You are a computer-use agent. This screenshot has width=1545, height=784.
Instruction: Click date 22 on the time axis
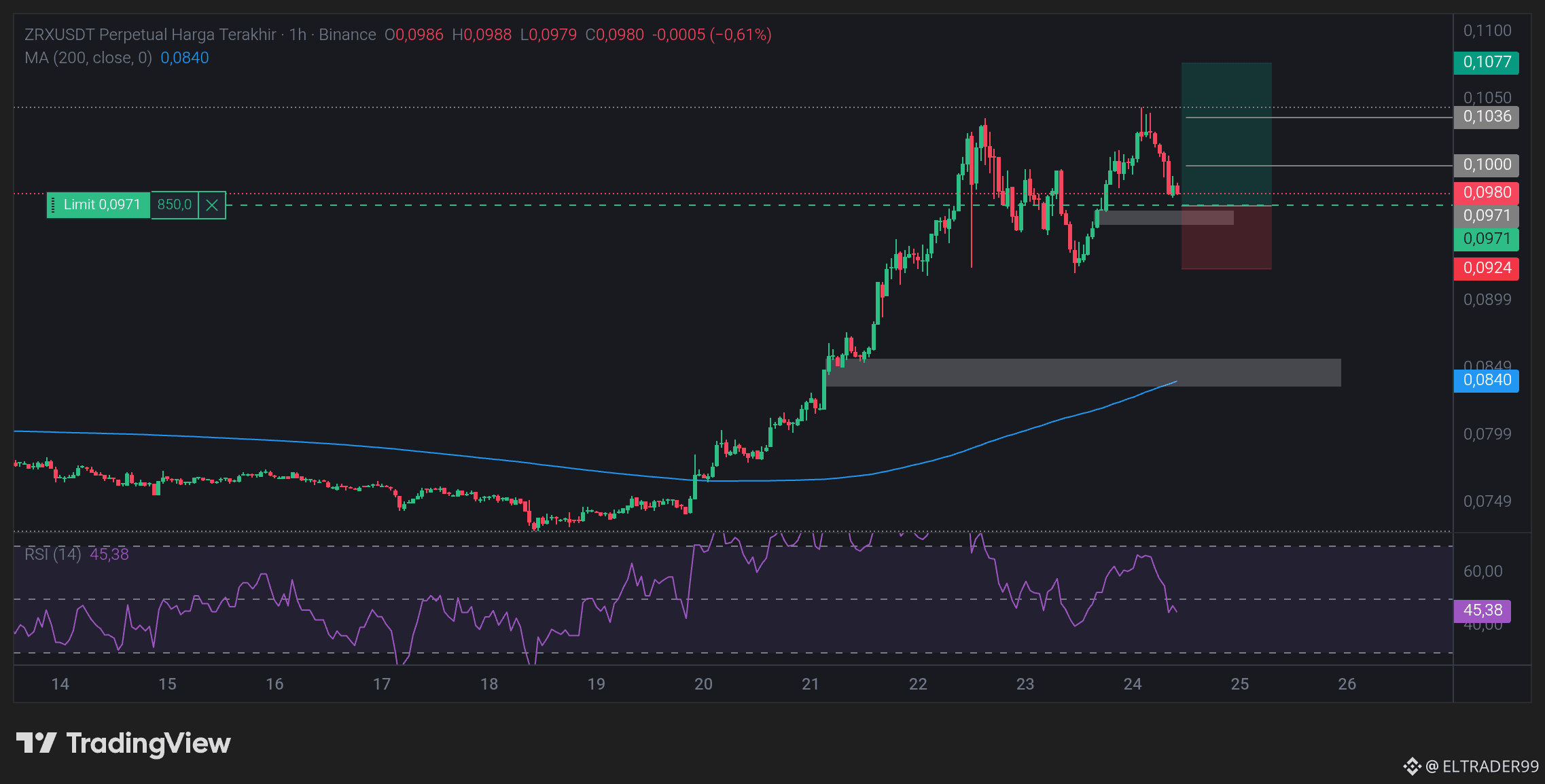tap(918, 684)
